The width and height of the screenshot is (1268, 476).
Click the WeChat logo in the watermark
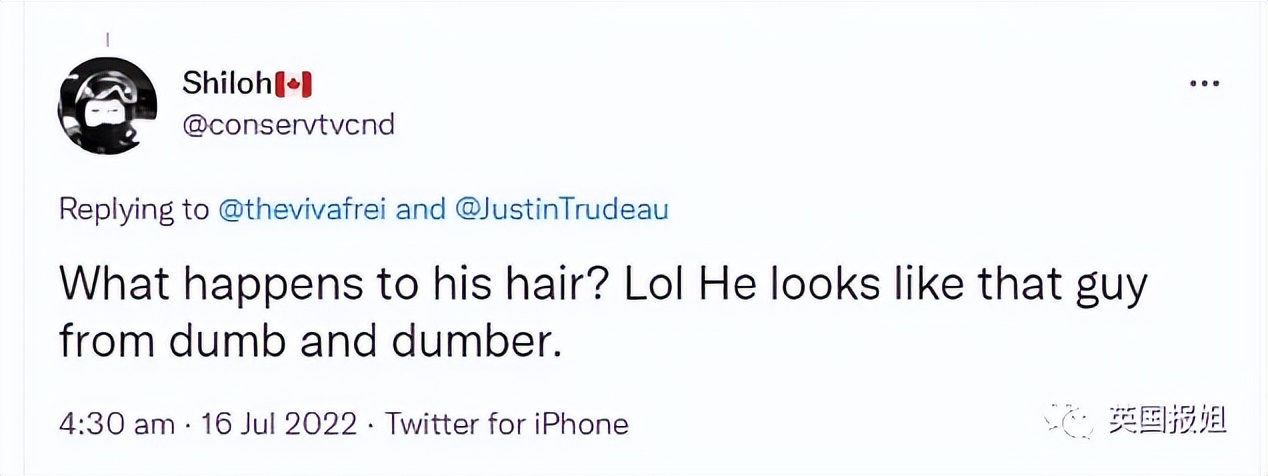pyautogui.click(x=1068, y=420)
